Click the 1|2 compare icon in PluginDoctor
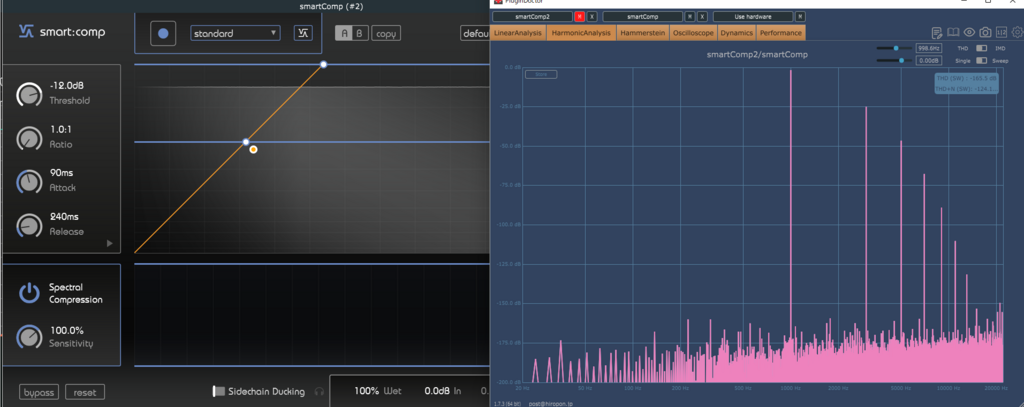 [1001, 33]
